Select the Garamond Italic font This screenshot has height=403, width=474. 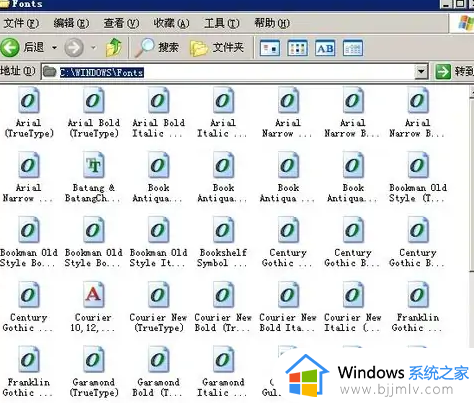(x=223, y=371)
